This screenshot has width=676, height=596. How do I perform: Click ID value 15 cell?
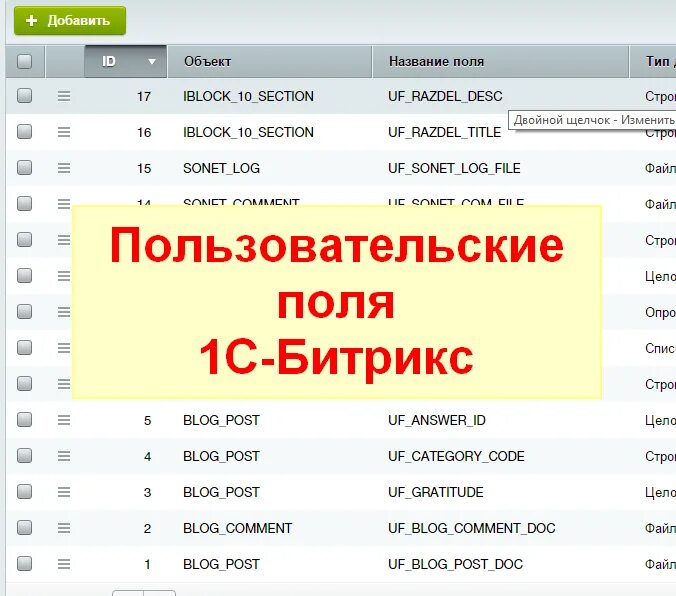click(x=144, y=168)
